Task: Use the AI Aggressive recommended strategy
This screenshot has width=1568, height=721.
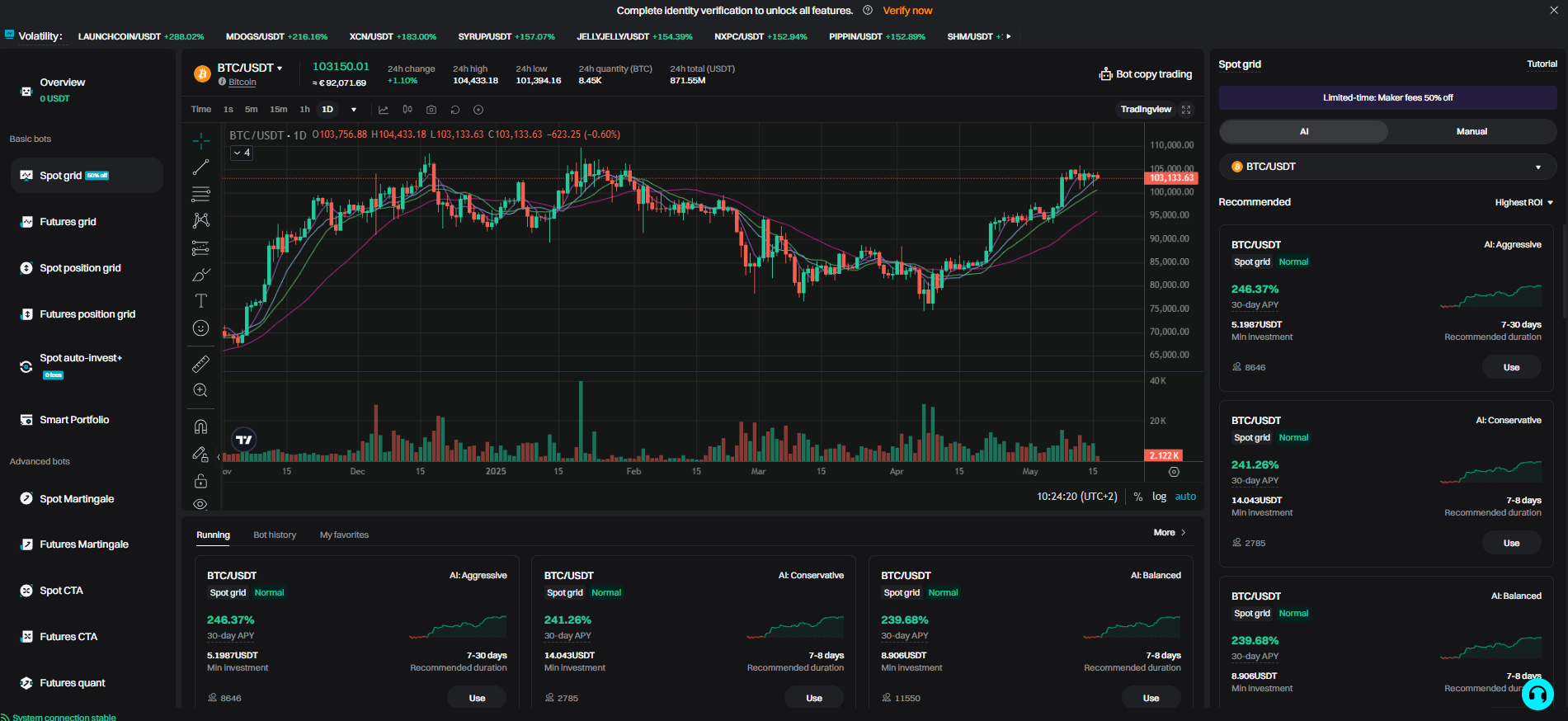Action: coord(1511,368)
